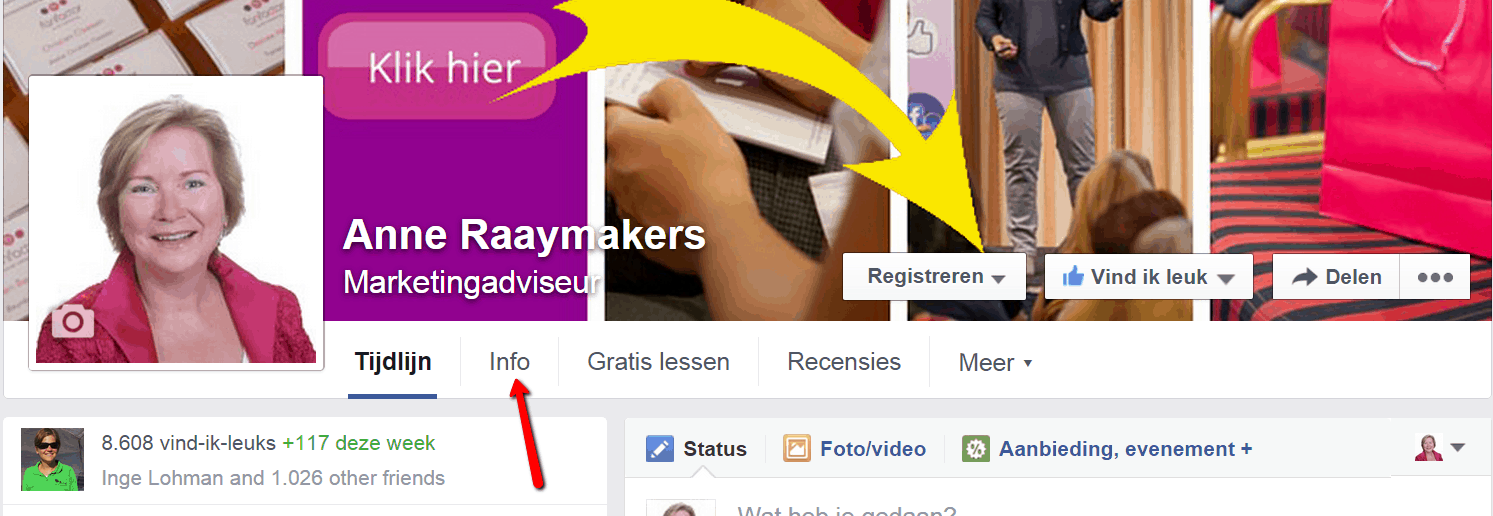Open Inge Lohman and other friends link
The image size is (1493, 516).
pos(273,478)
